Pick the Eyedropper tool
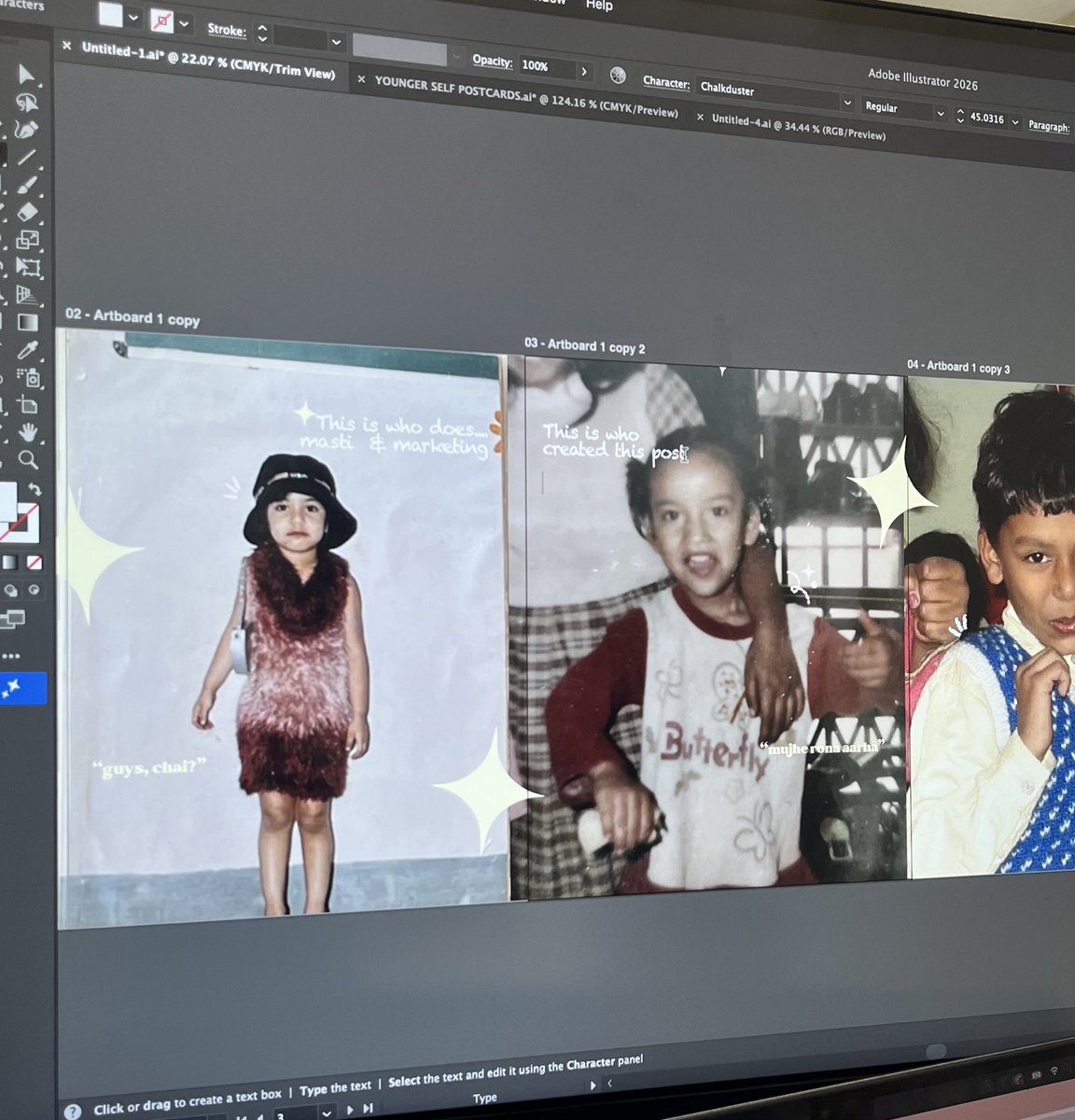 tap(28, 350)
